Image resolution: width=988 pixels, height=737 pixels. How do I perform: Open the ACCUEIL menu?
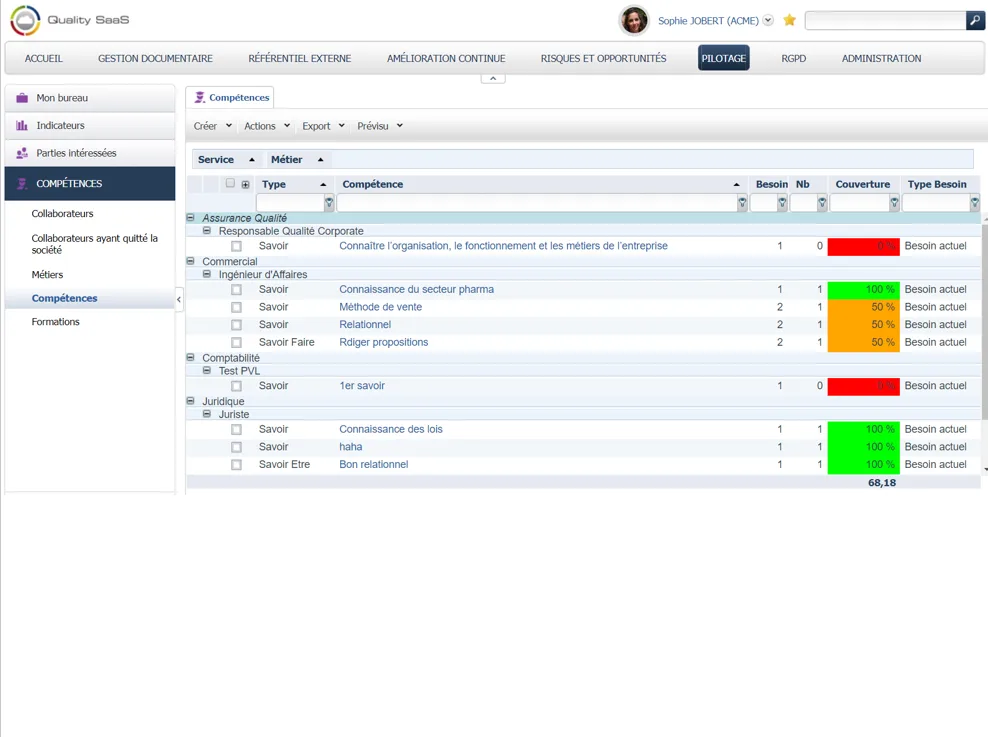(43, 59)
